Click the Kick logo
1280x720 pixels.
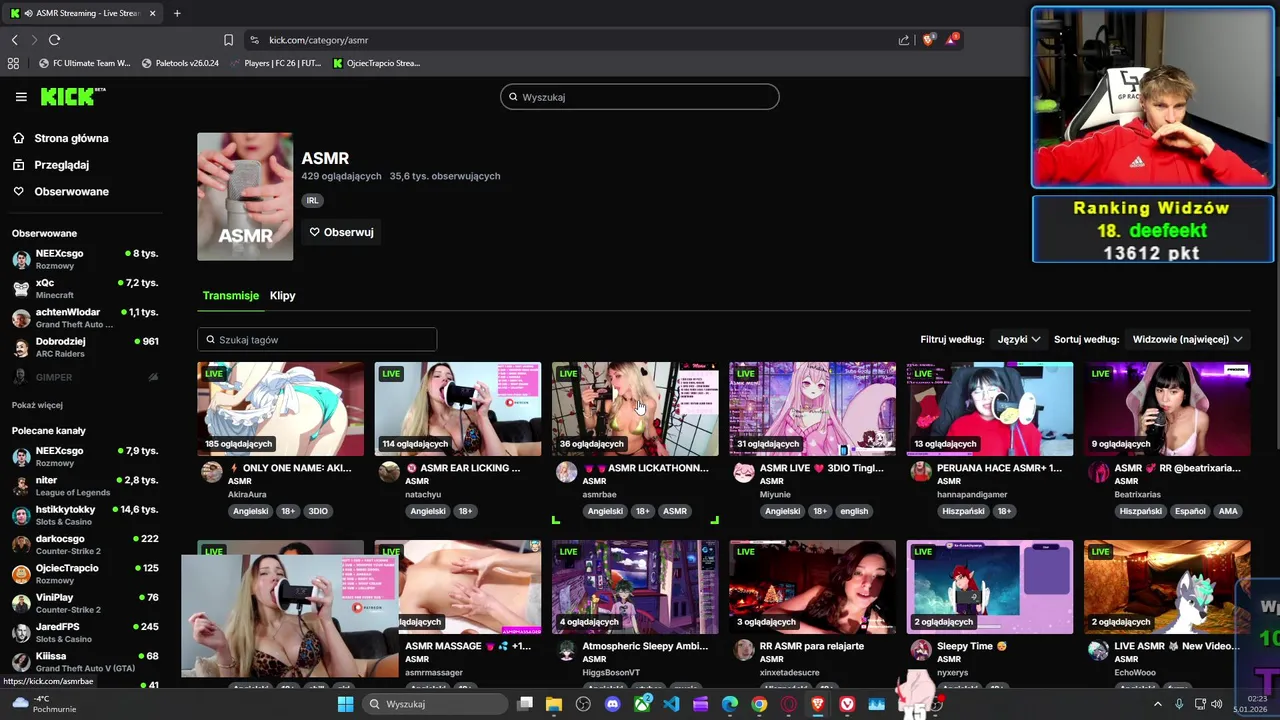[x=72, y=96]
